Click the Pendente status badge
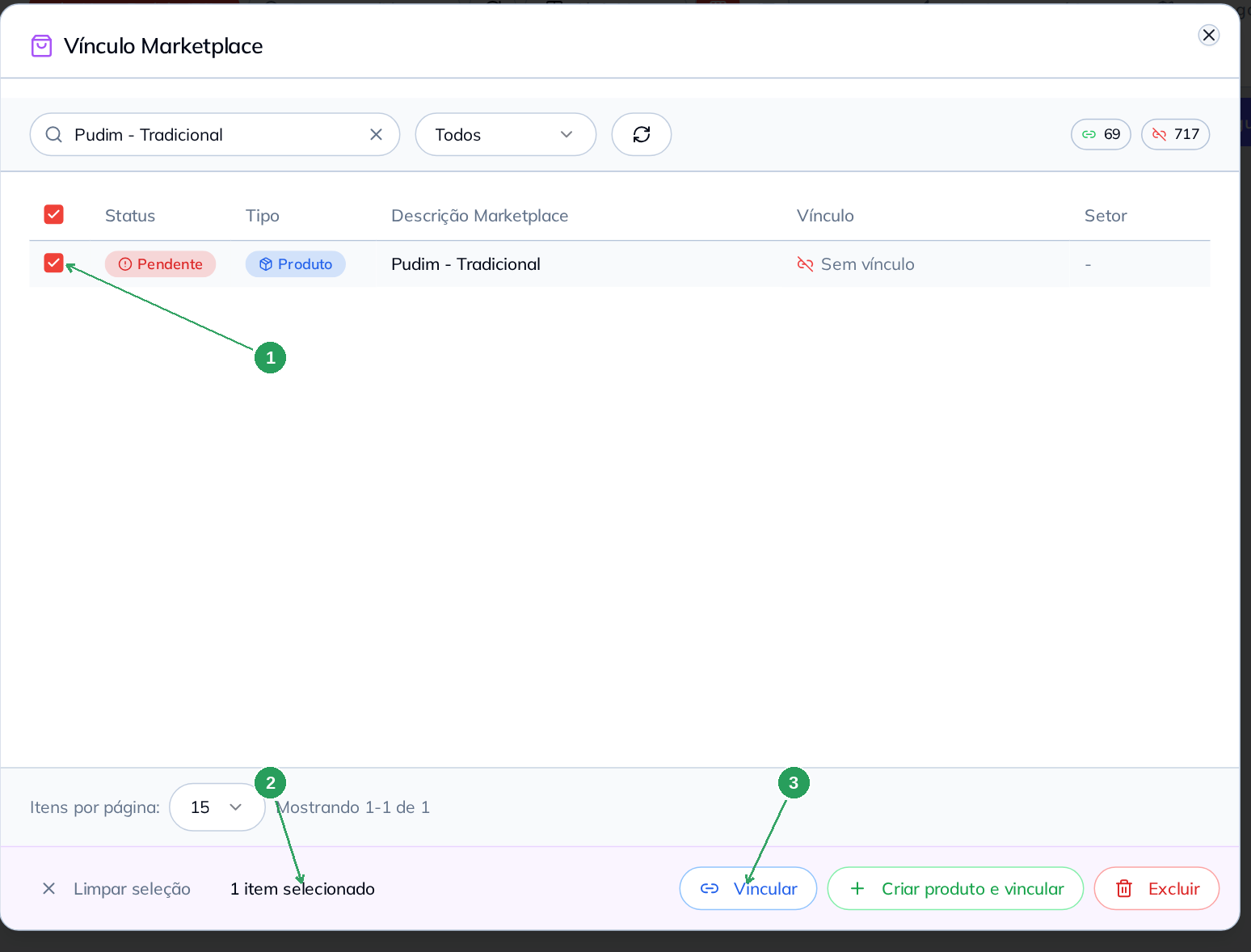This screenshot has height=952, width=1251. coord(160,264)
